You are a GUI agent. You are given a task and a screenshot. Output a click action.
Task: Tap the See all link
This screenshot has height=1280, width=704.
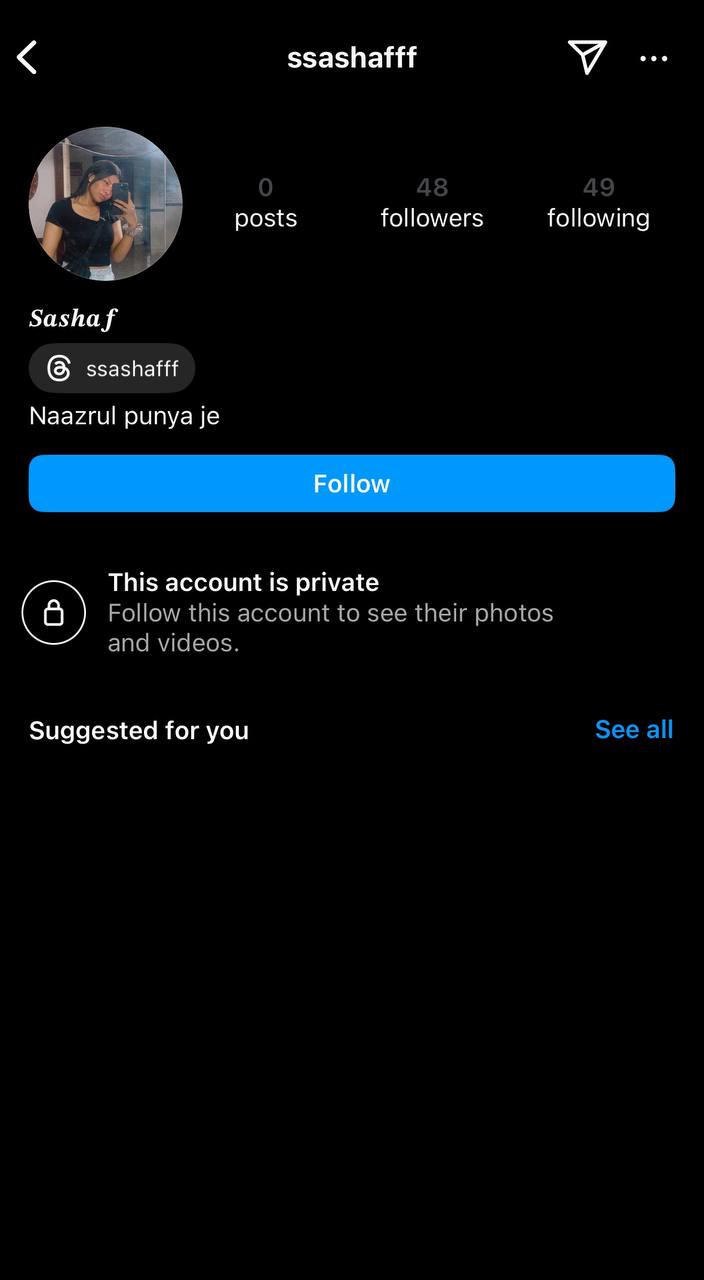pos(634,730)
